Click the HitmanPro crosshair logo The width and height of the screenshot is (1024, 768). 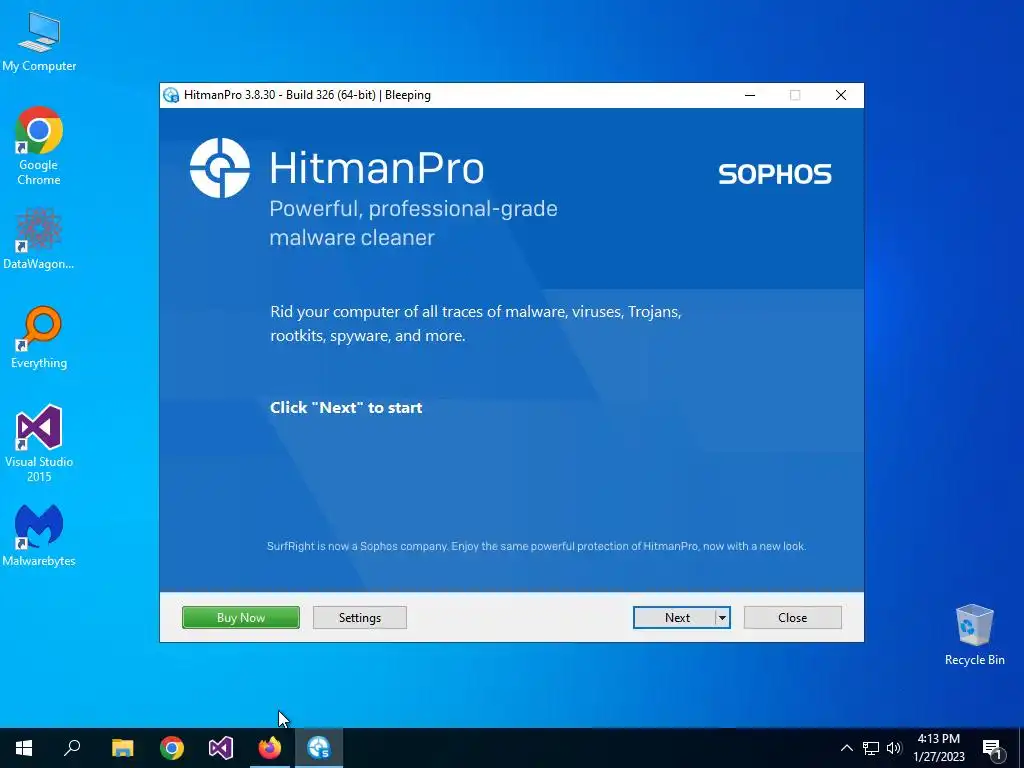click(219, 168)
